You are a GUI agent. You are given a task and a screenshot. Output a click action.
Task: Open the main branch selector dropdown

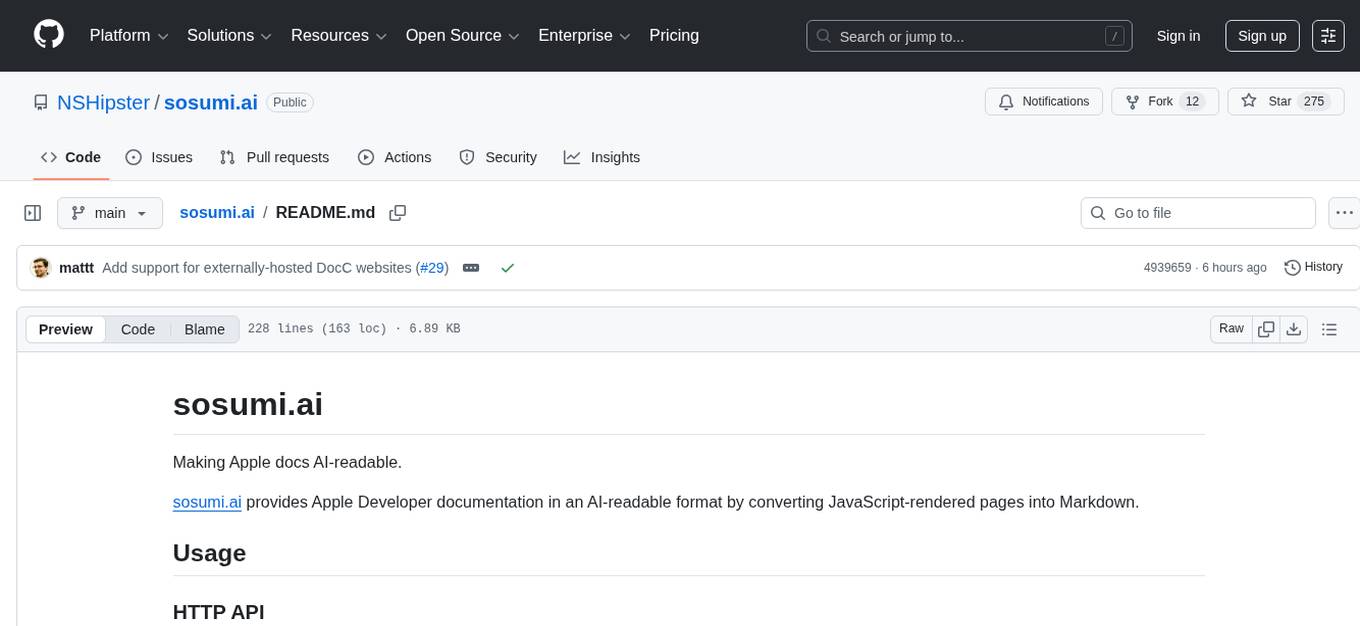tap(109, 213)
